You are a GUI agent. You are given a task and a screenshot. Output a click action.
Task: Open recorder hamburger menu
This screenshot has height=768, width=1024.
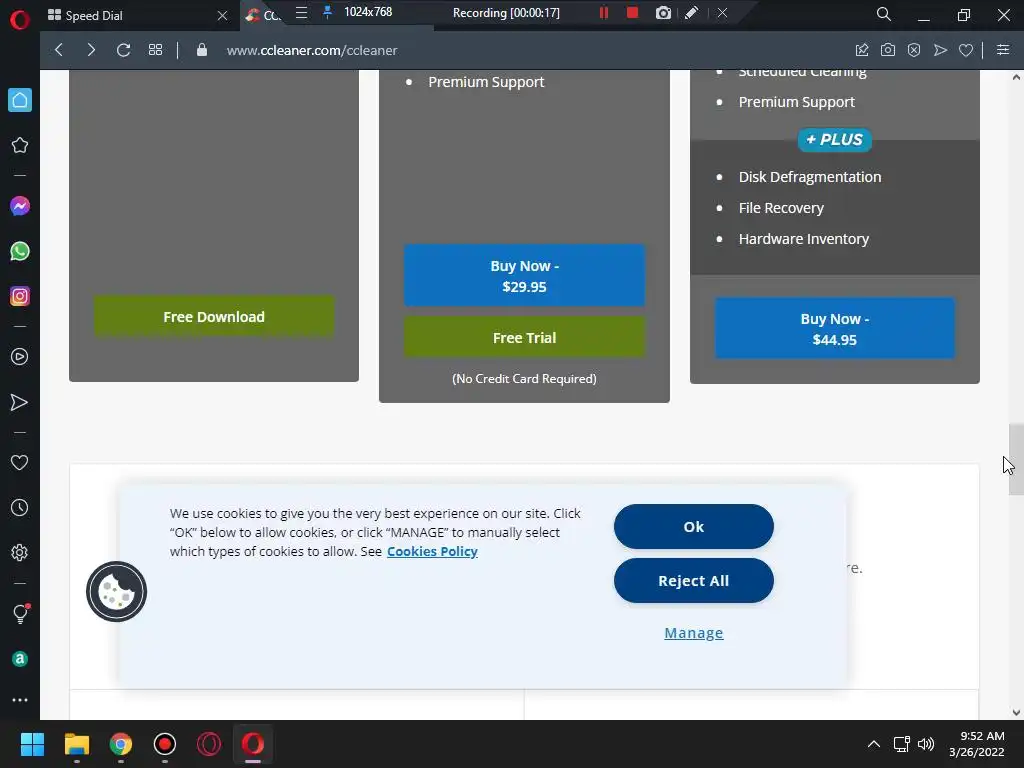pos(301,13)
